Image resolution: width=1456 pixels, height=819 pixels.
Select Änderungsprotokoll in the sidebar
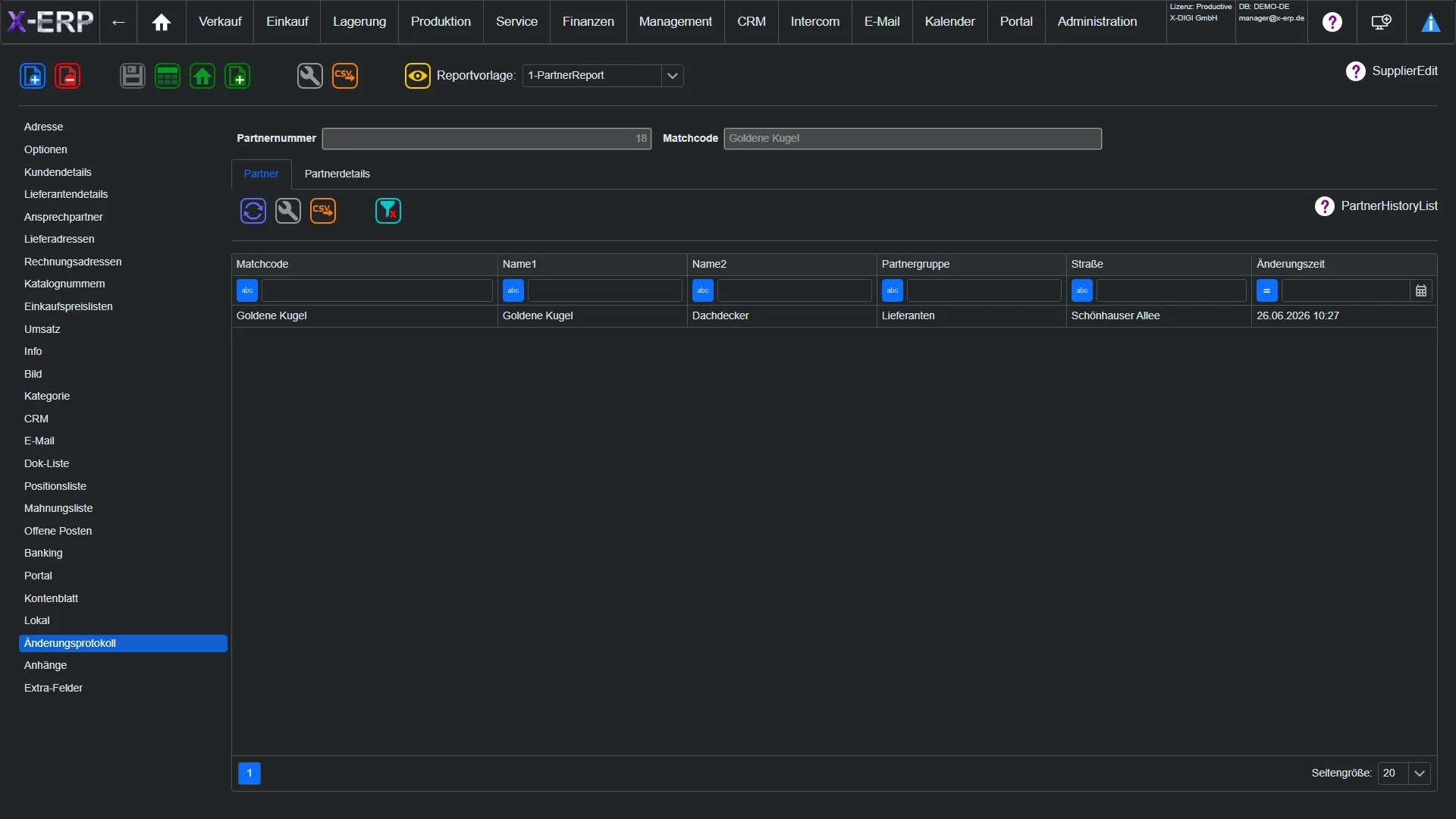(x=123, y=644)
